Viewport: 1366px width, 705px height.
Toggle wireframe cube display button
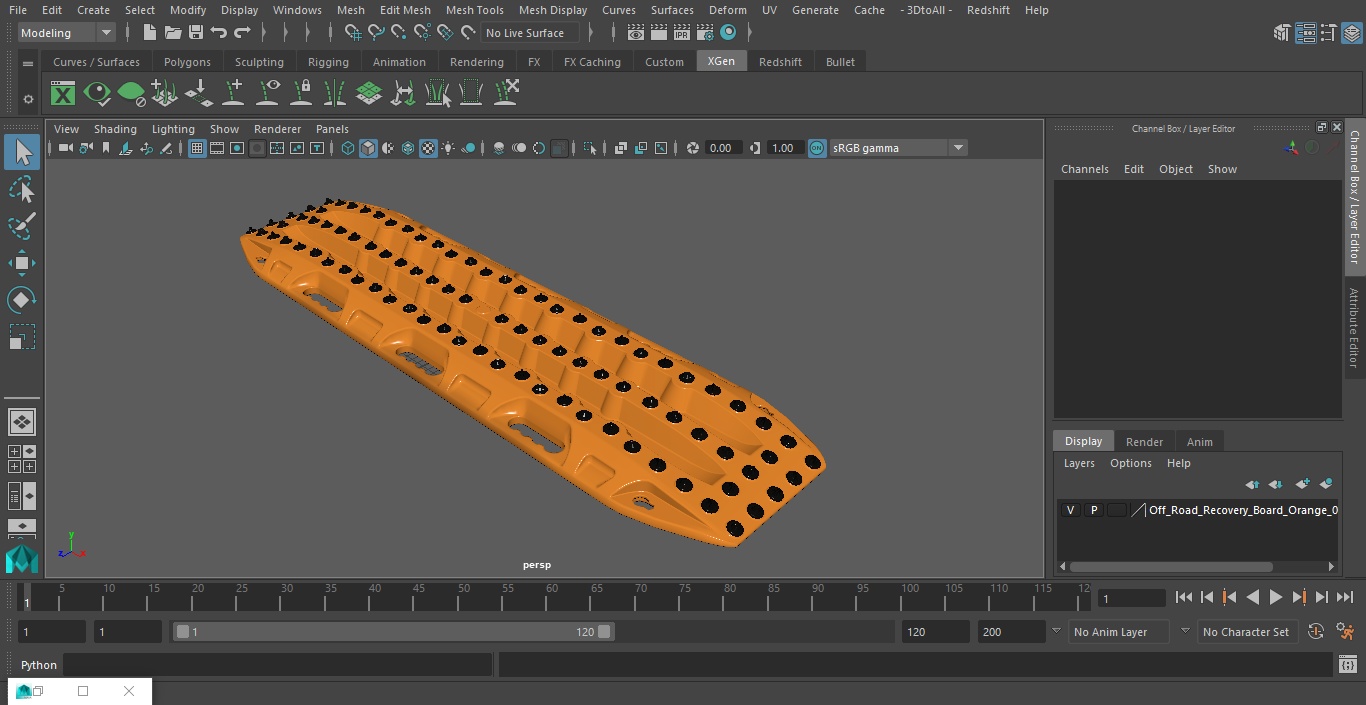point(348,148)
